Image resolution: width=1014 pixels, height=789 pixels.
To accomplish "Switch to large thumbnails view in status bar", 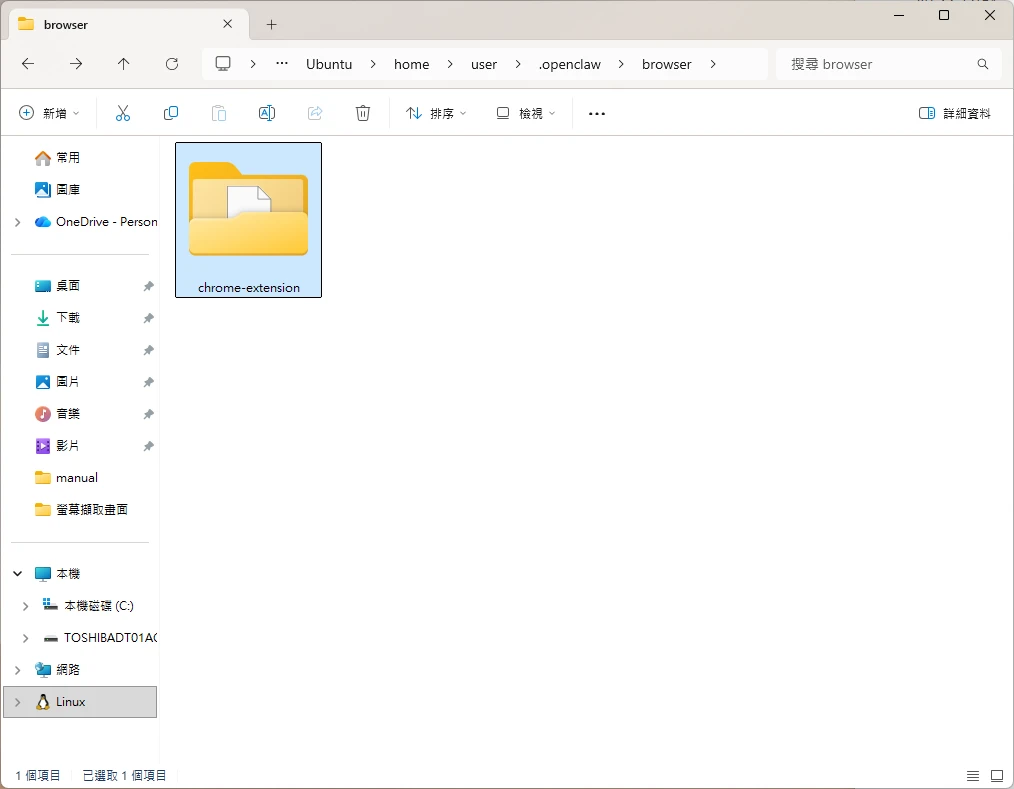I will 996,776.
